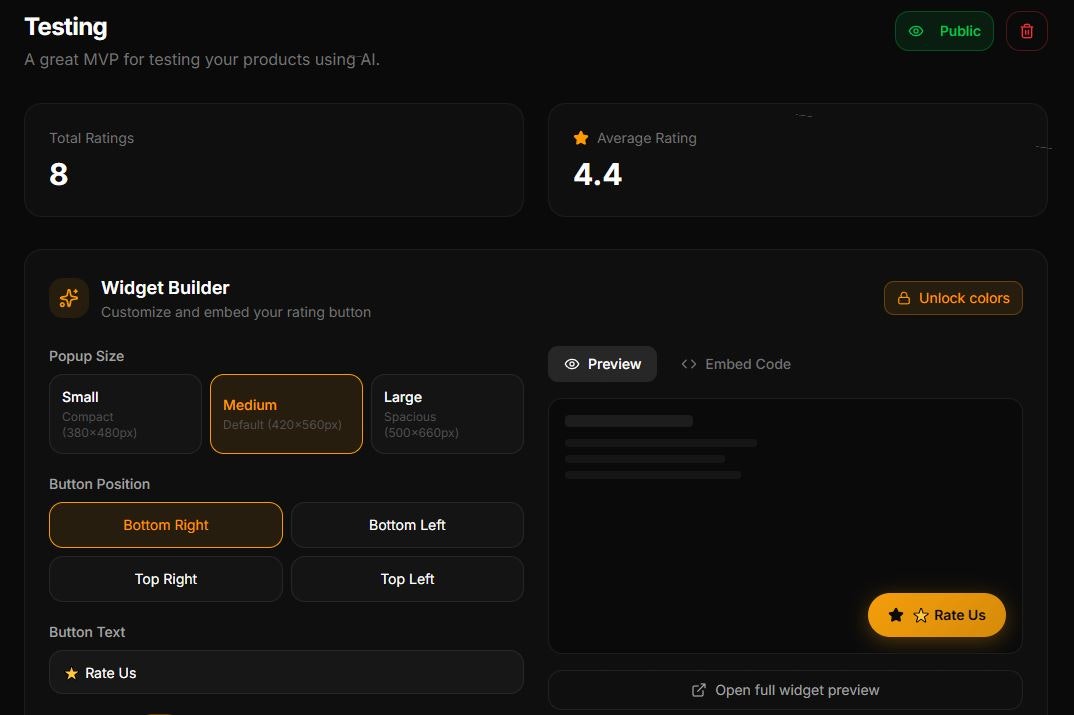Select the Medium popup size option
1074x715 pixels.
pos(286,413)
